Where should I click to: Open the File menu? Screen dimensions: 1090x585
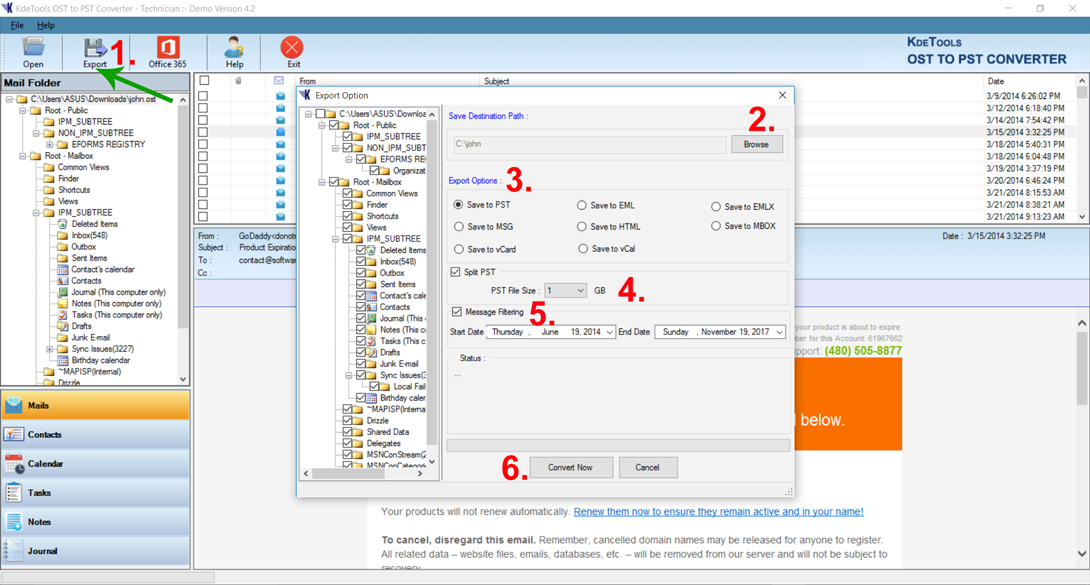(x=17, y=25)
